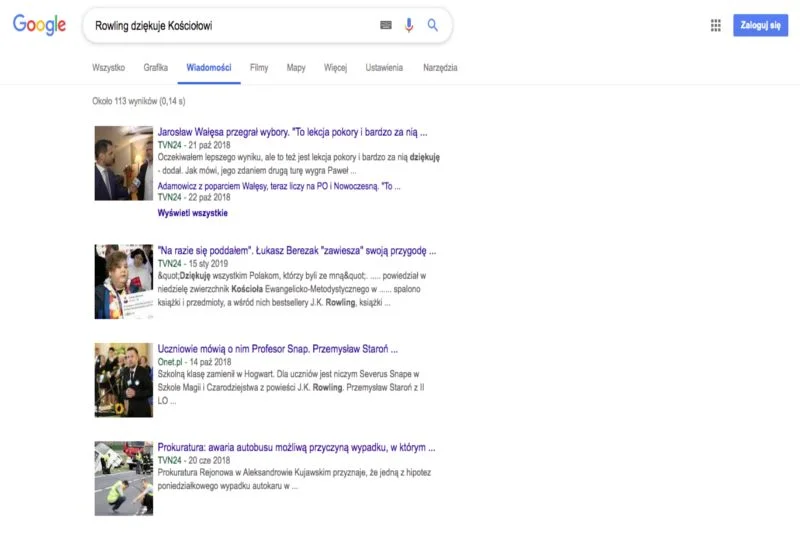Image resolution: width=800 pixels, height=533 pixels.
Task: Click thumbnail of Łukasz Berezak article
Action: (123, 282)
